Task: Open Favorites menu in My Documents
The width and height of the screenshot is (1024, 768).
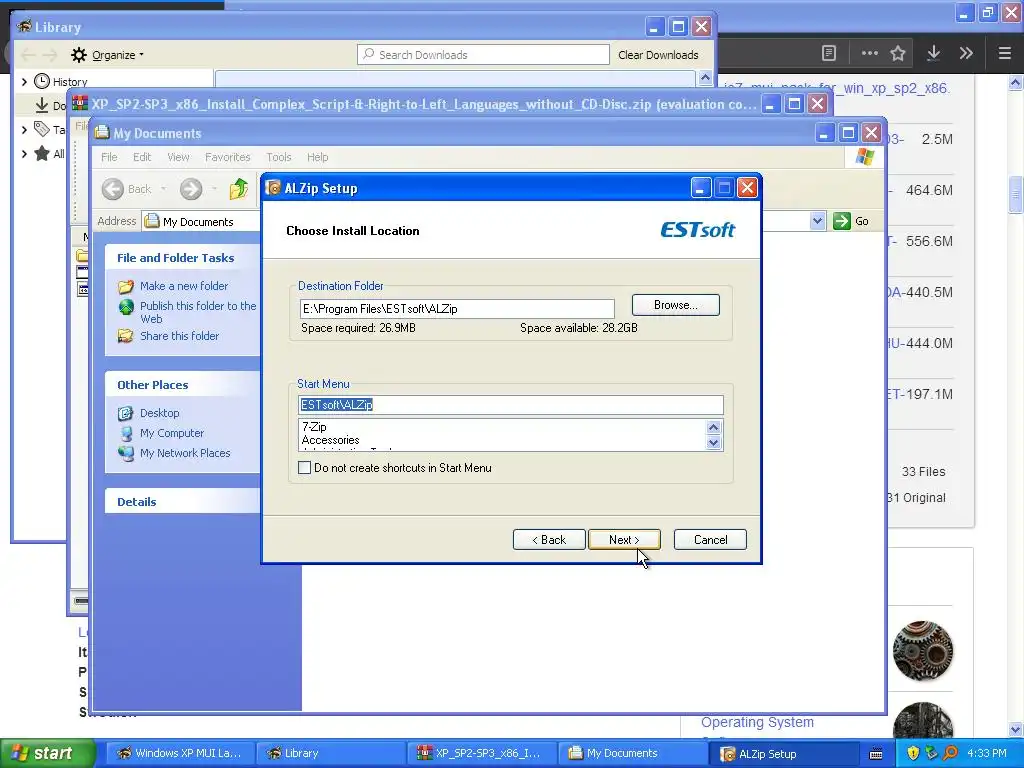Action: pyautogui.click(x=227, y=157)
